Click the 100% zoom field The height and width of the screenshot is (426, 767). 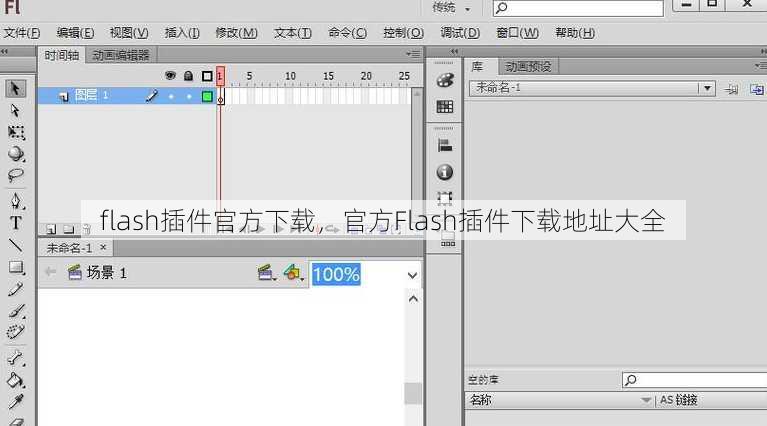337,274
